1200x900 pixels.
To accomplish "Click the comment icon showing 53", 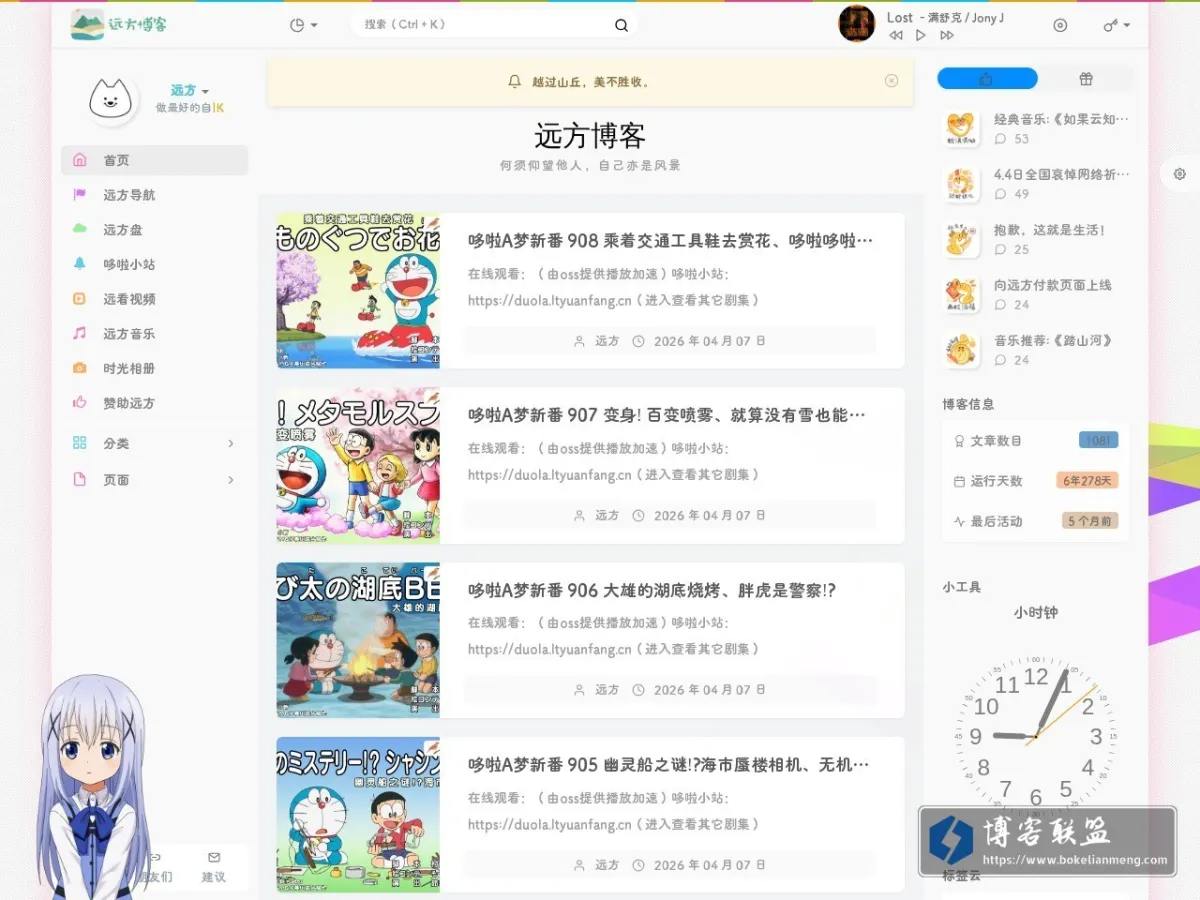I will [1001, 139].
